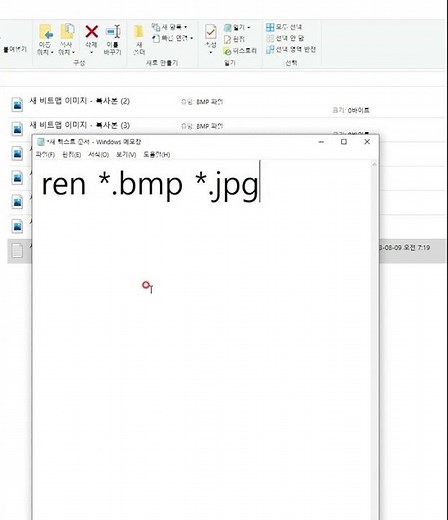Click the 열기 (Open) ribbon button
Viewport: 448px width, 520px height.
235,27
